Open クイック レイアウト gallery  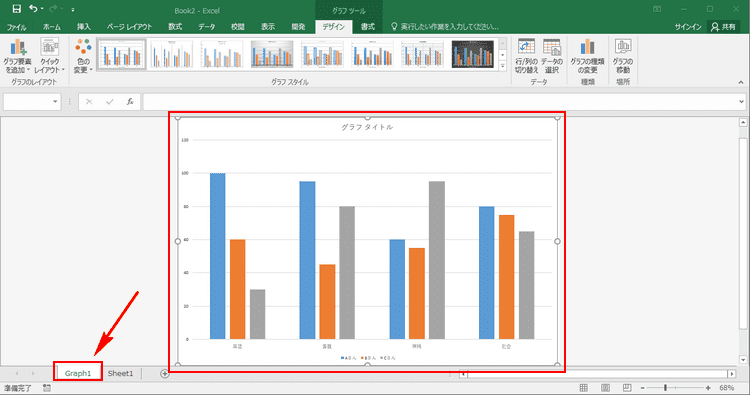pos(49,56)
